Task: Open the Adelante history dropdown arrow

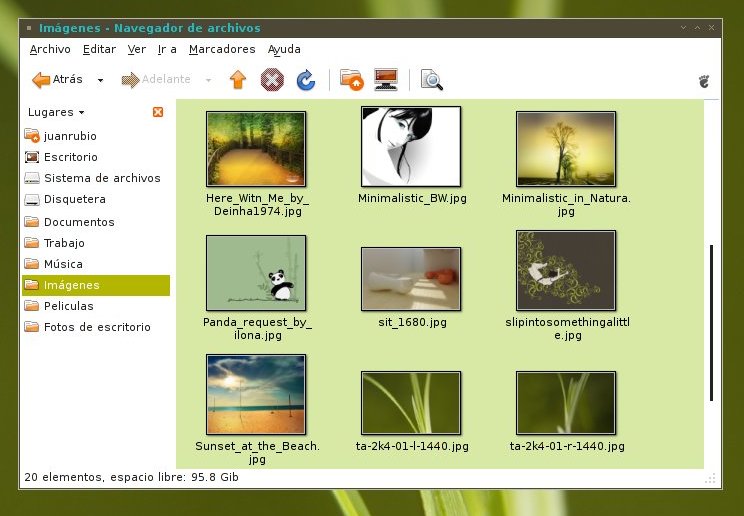Action: [208, 80]
